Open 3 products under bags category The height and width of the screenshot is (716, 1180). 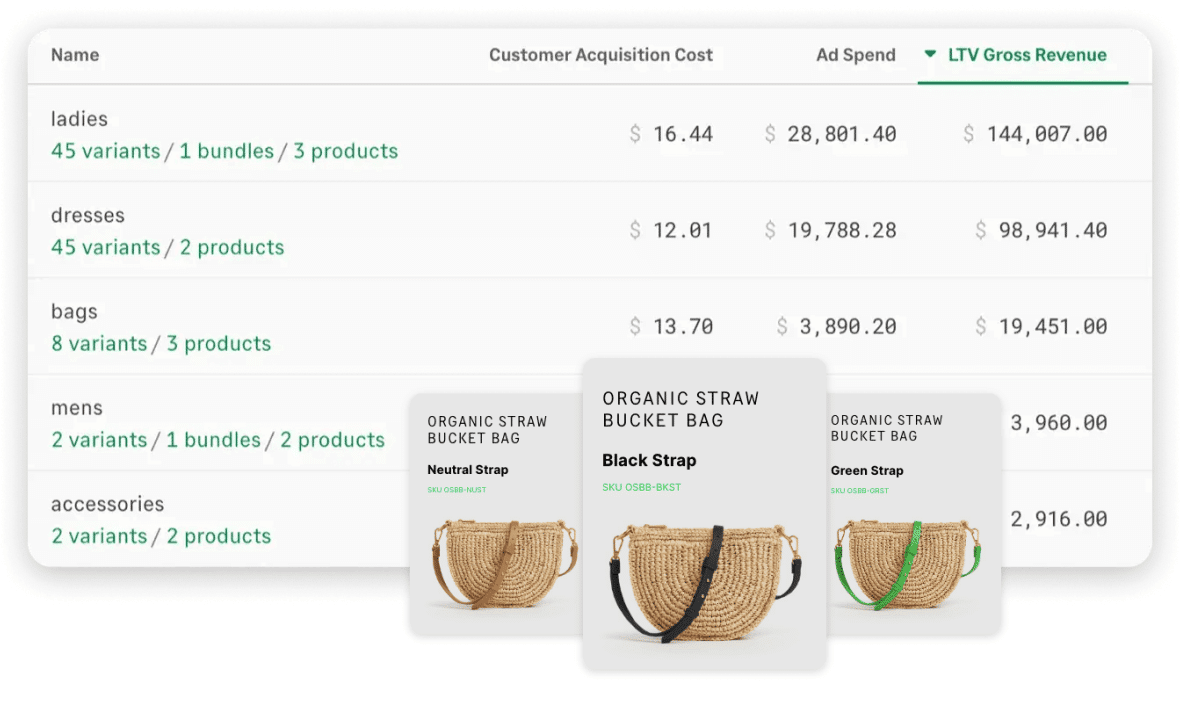(218, 343)
